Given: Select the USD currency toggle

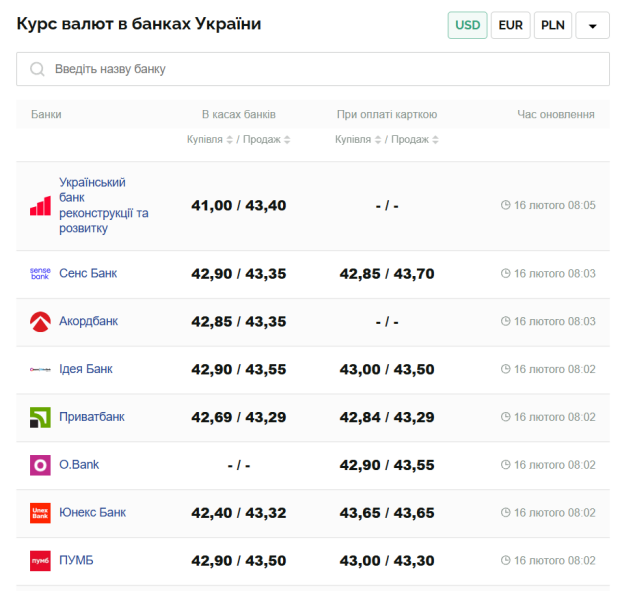Looking at the screenshot, I should tap(467, 25).
